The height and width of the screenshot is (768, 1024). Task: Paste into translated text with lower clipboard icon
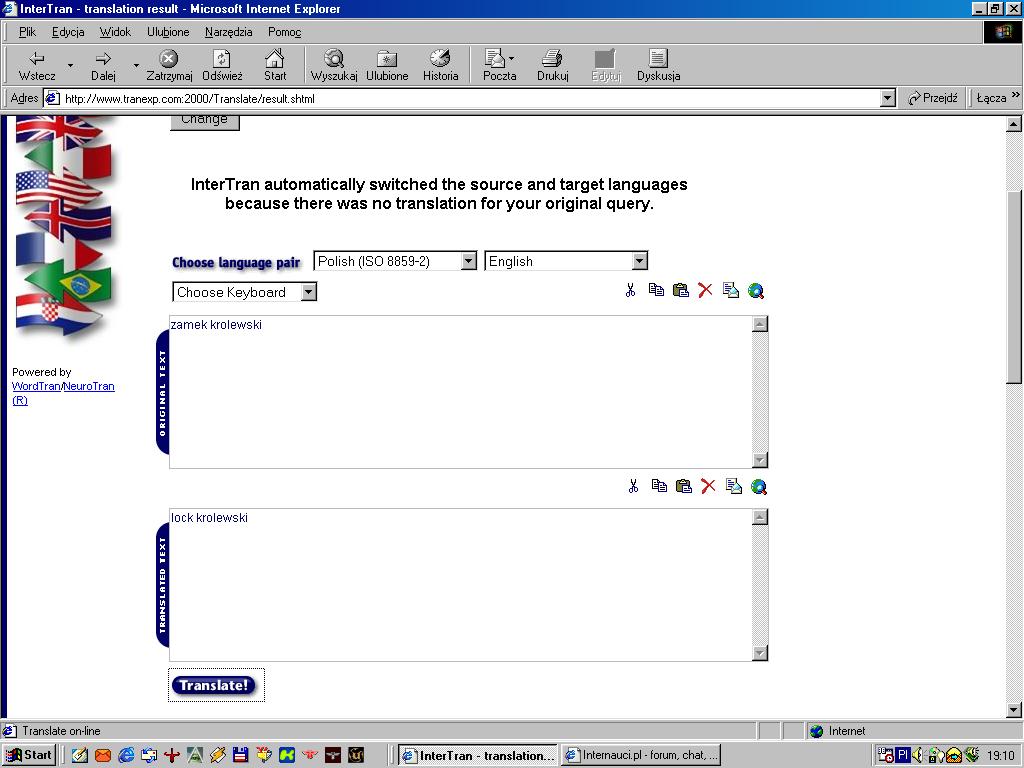click(x=683, y=486)
